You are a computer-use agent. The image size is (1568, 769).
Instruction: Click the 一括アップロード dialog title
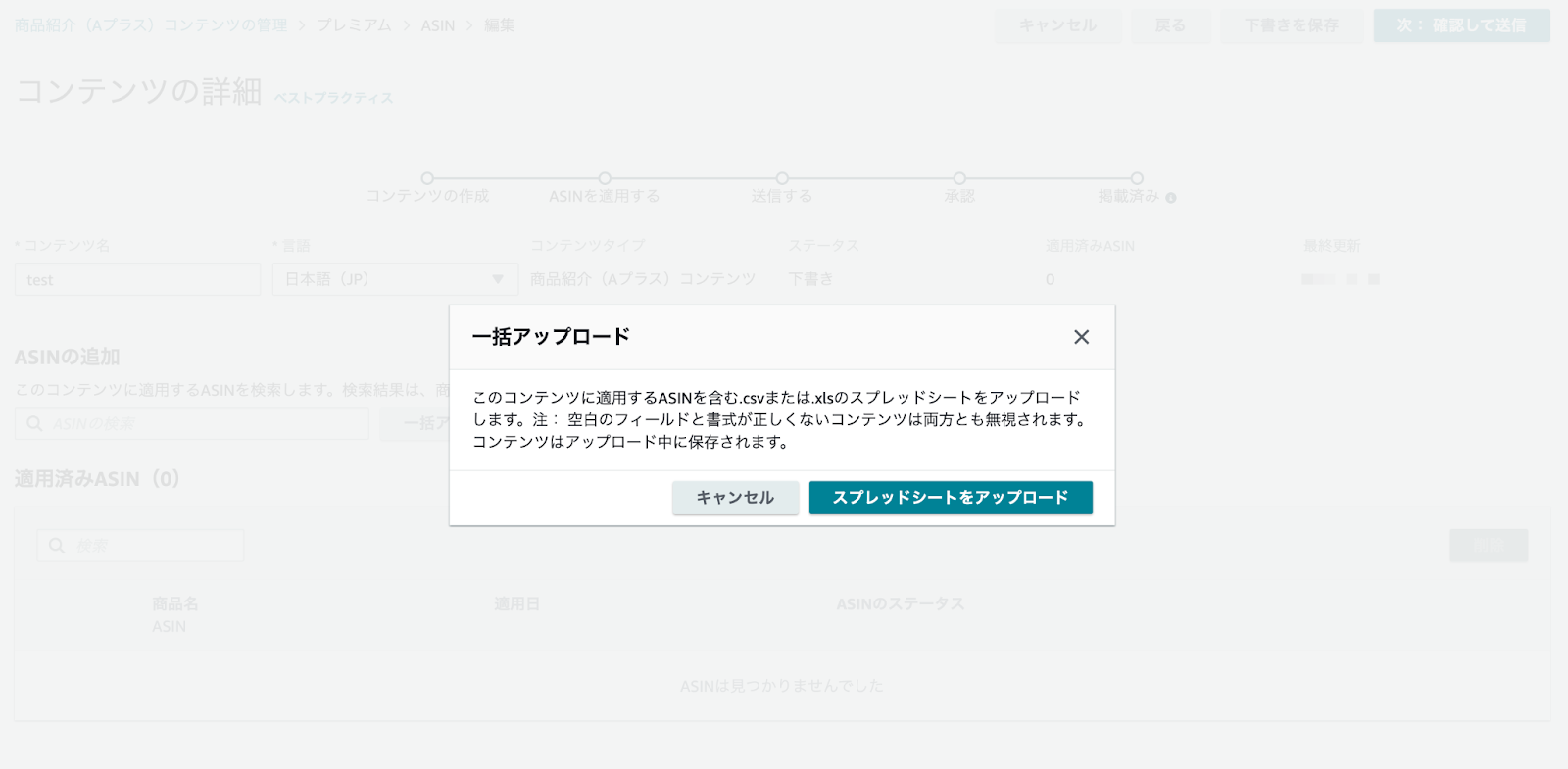click(551, 337)
